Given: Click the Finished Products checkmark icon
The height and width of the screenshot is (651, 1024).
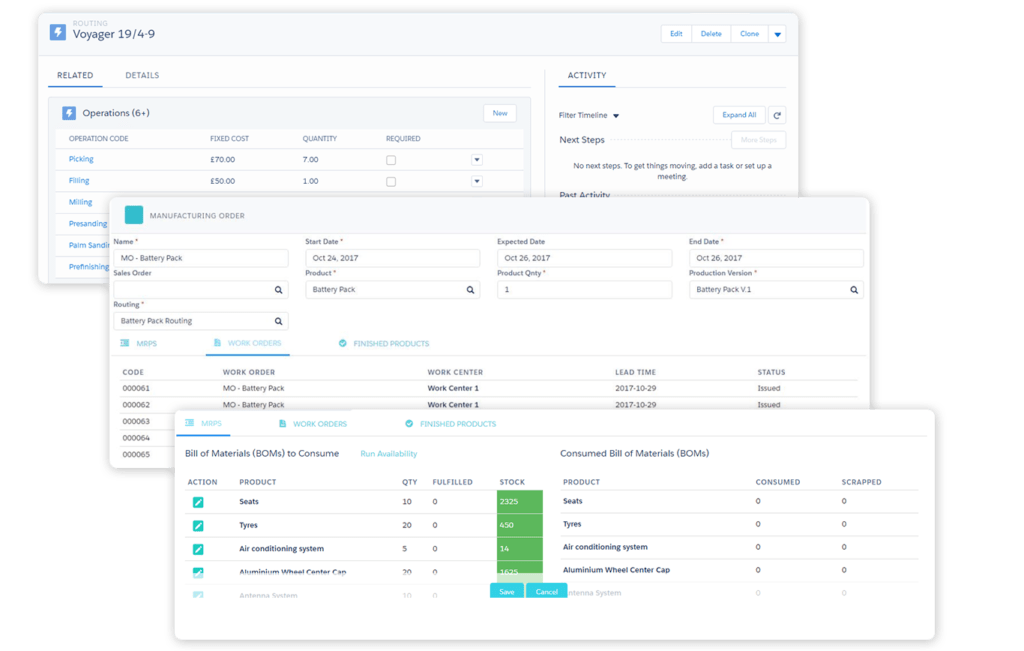Looking at the screenshot, I should [408, 423].
